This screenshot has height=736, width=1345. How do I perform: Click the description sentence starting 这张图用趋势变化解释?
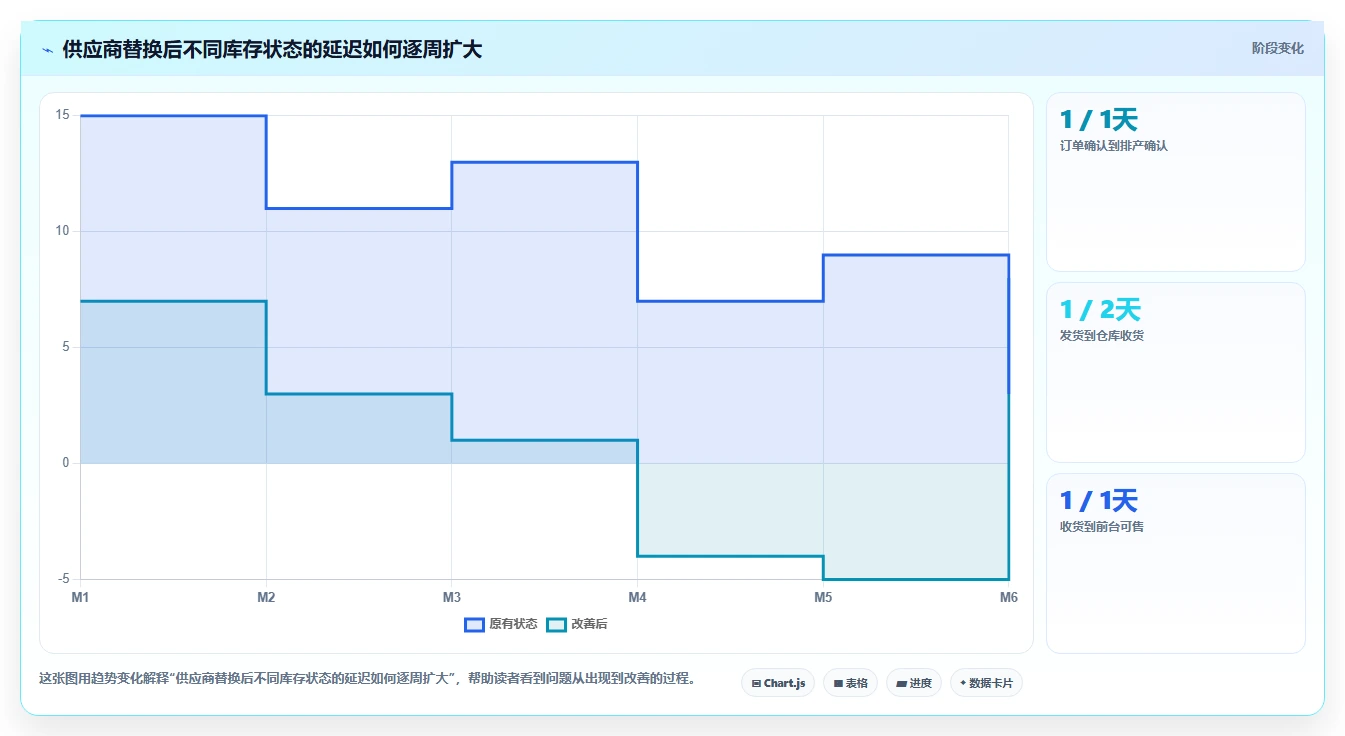[368, 678]
